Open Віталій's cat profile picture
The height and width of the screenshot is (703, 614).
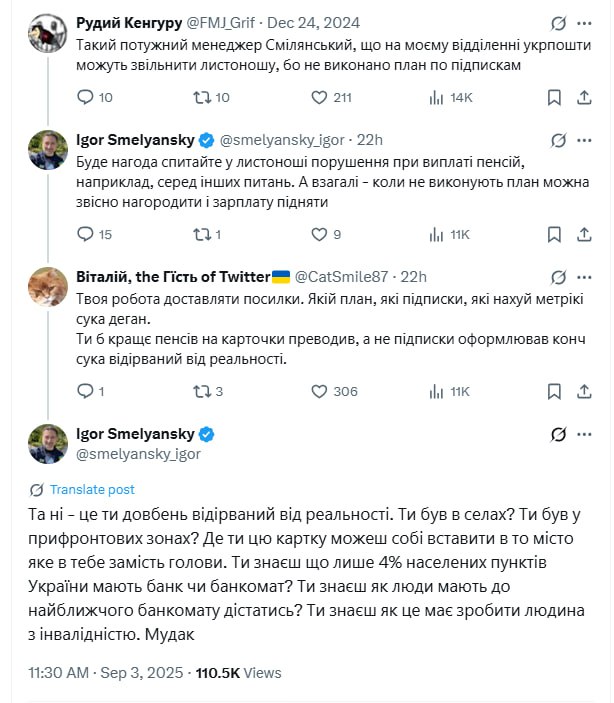tap(47, 287)
